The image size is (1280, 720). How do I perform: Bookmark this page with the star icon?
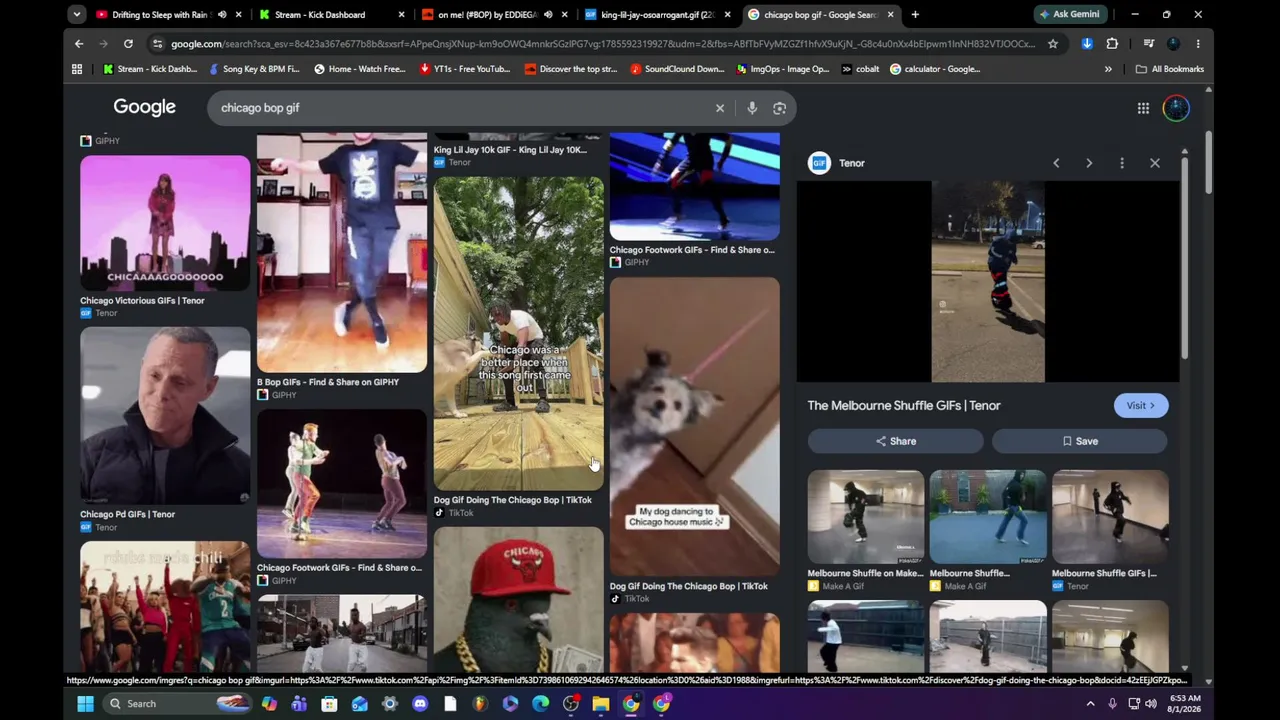pyautogui.click(x=1053, y=44)
